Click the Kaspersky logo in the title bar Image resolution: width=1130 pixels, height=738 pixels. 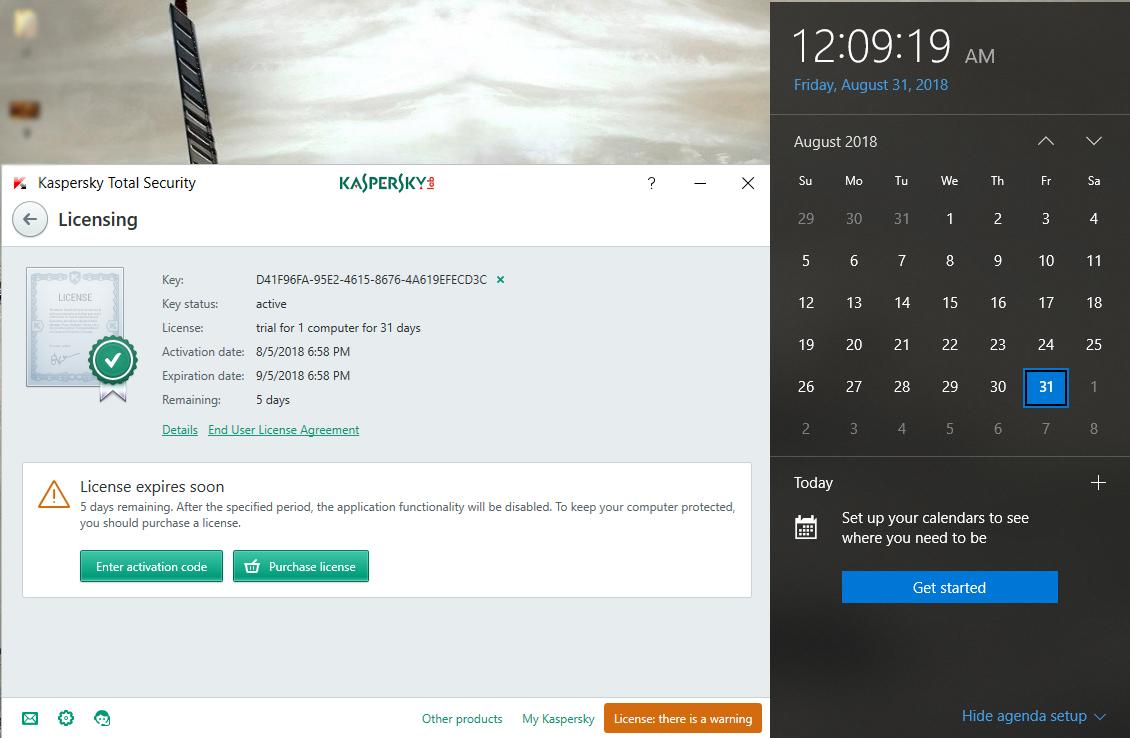pyautogui.click(x=386, y=183)
